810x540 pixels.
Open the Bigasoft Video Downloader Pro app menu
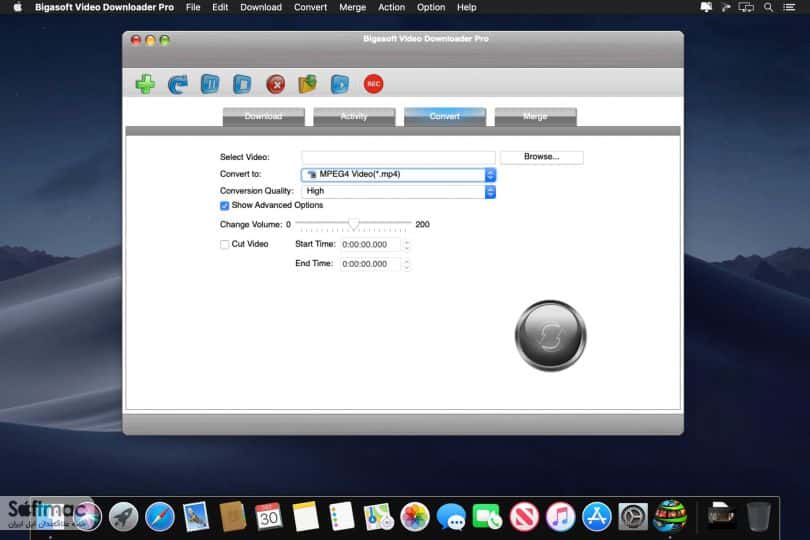tap(104, 7)
